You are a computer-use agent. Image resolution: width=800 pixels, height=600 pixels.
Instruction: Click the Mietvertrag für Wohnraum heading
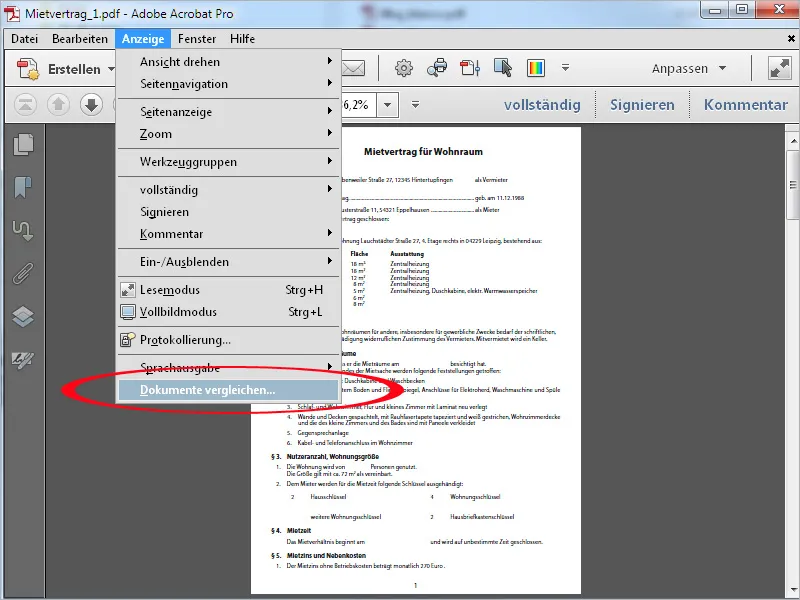click(x=423, y=152)
